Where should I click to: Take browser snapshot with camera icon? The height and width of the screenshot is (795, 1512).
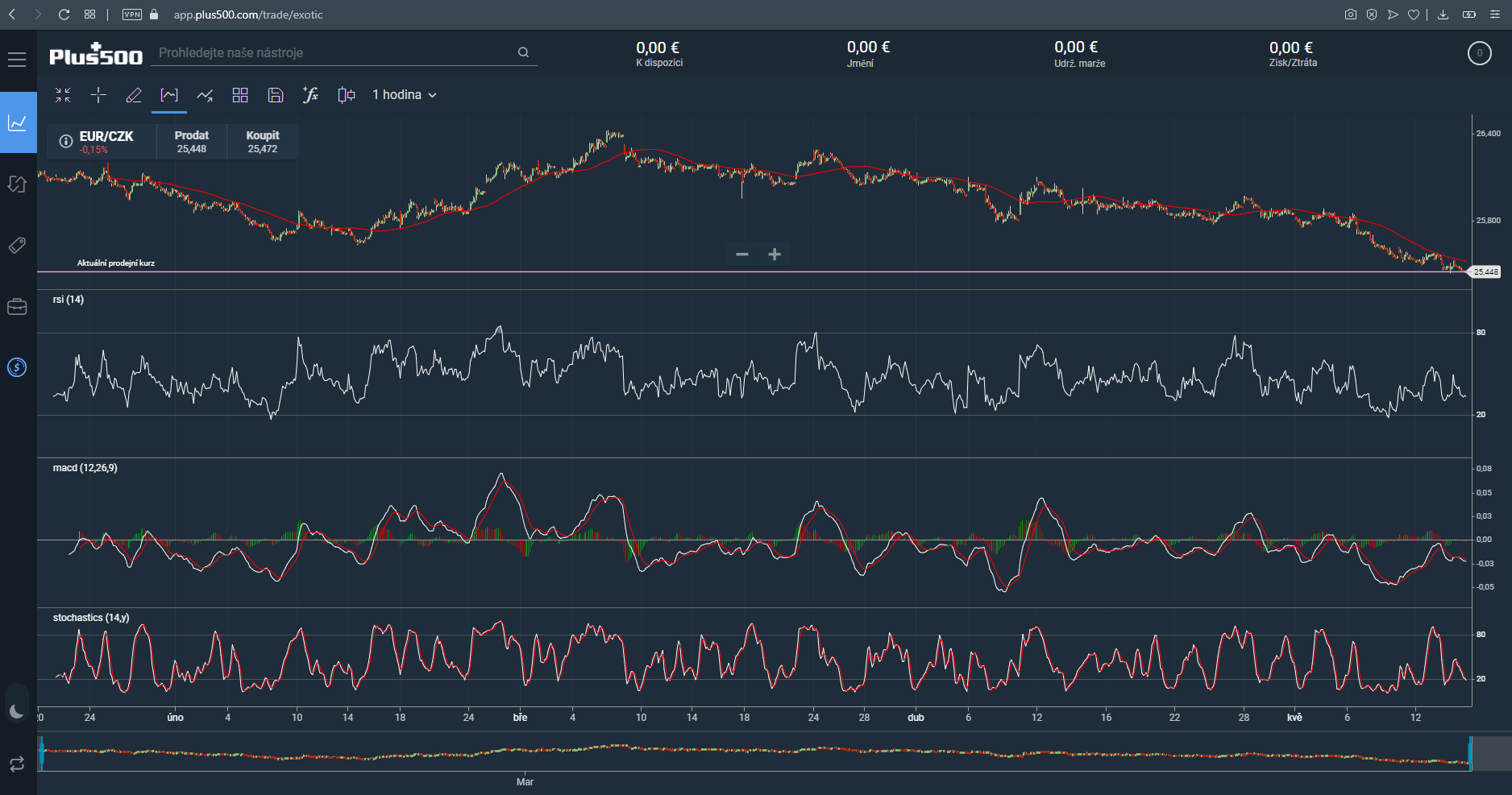click(x=1351, y=14)
